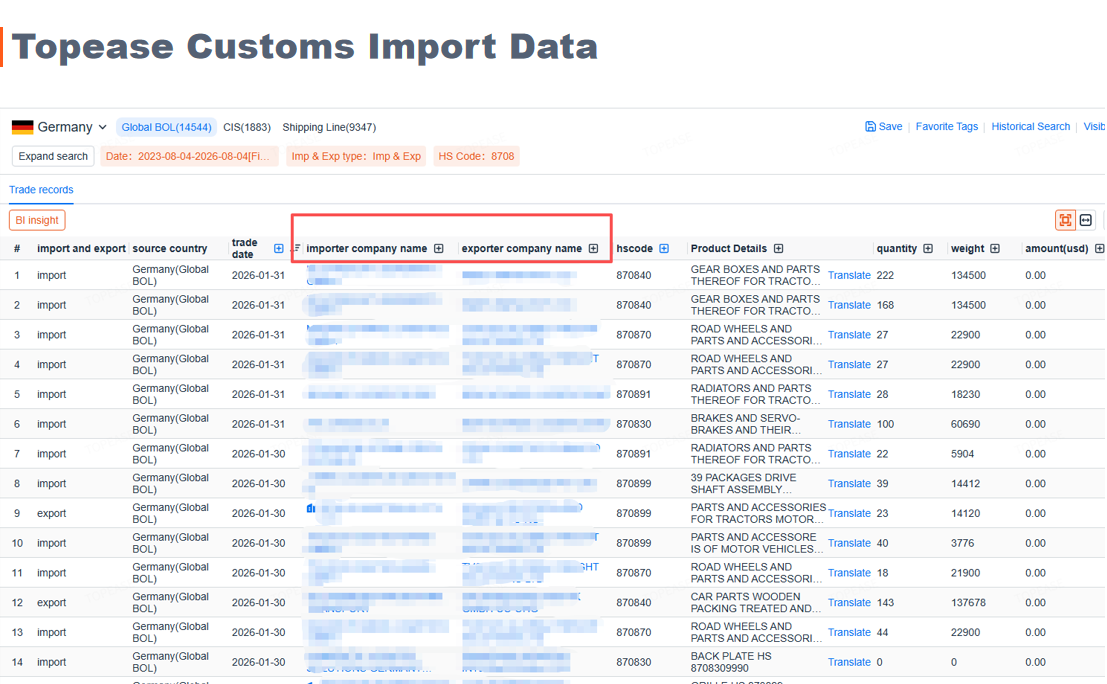Click quantity value 222
Image resolution: width=1107 pixels, height=684 pixels.
(x=885, y=275)
